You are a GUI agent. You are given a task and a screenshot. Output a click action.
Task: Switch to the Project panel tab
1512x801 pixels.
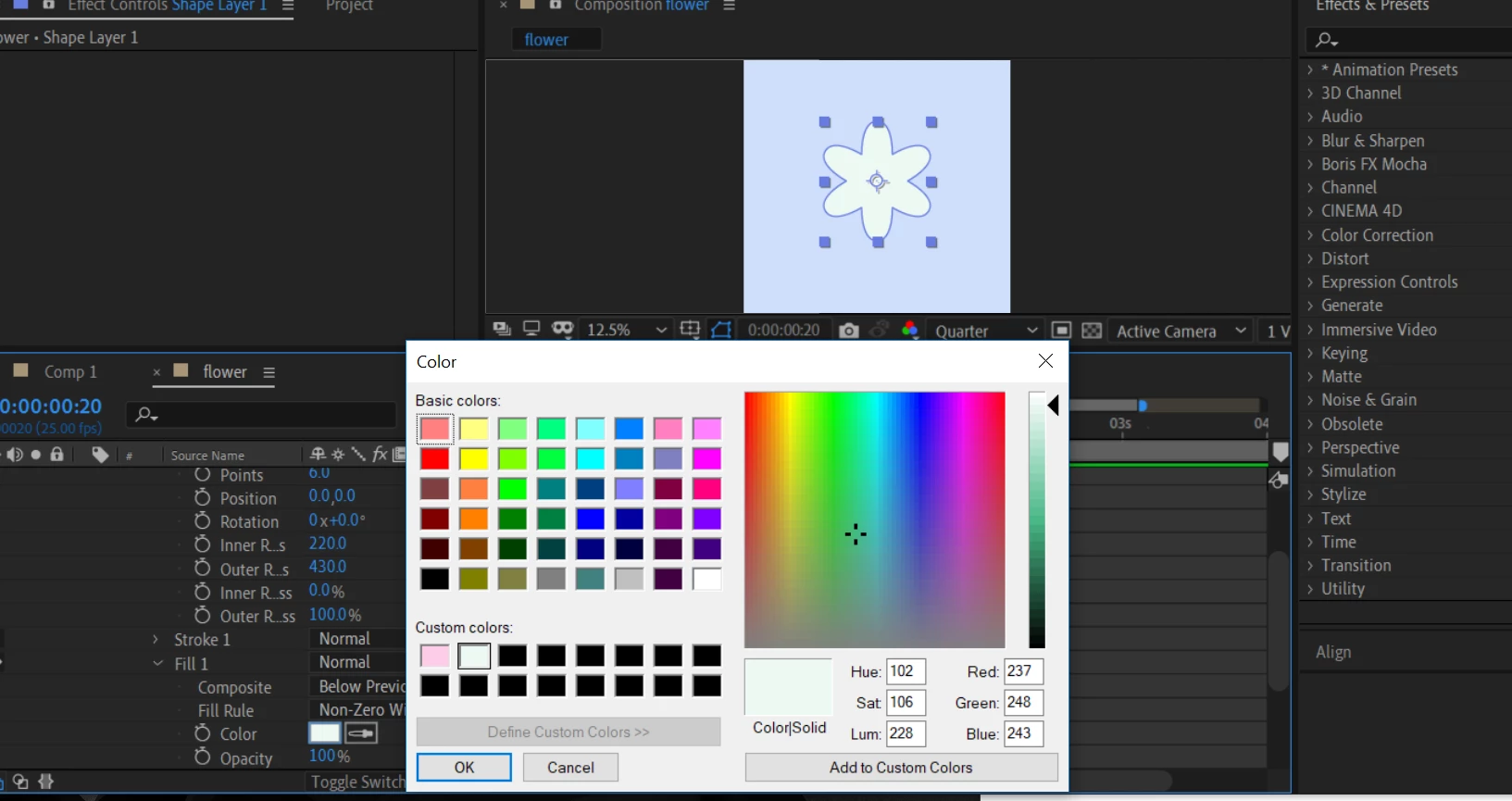tap(349, 6)
